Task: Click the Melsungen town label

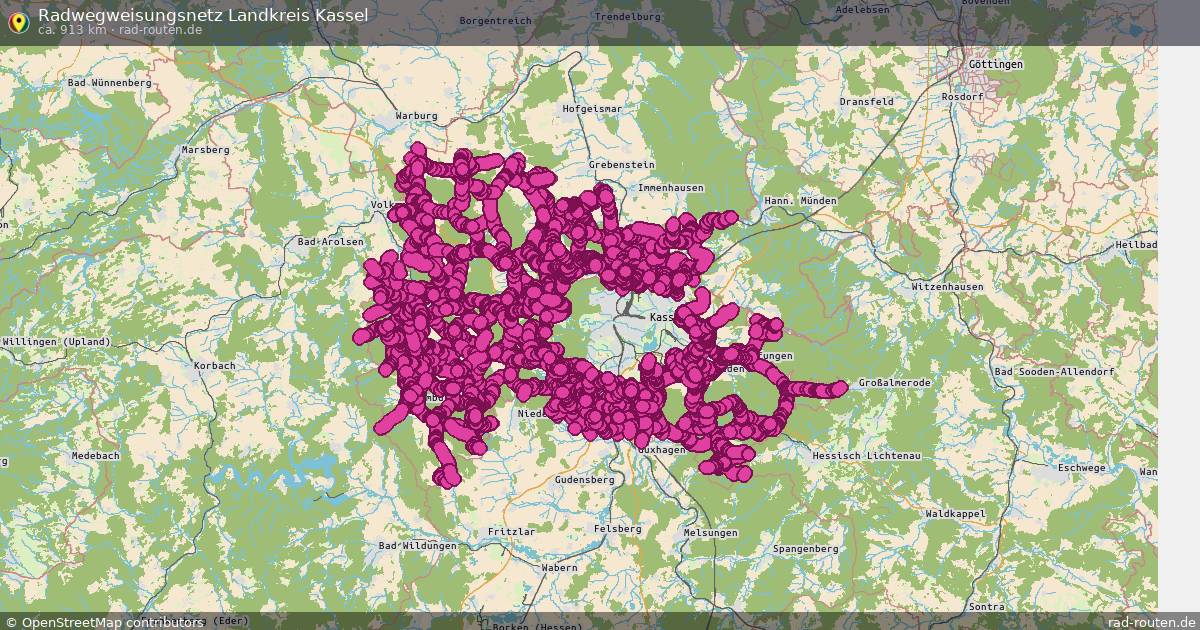Action: [712, 533]
